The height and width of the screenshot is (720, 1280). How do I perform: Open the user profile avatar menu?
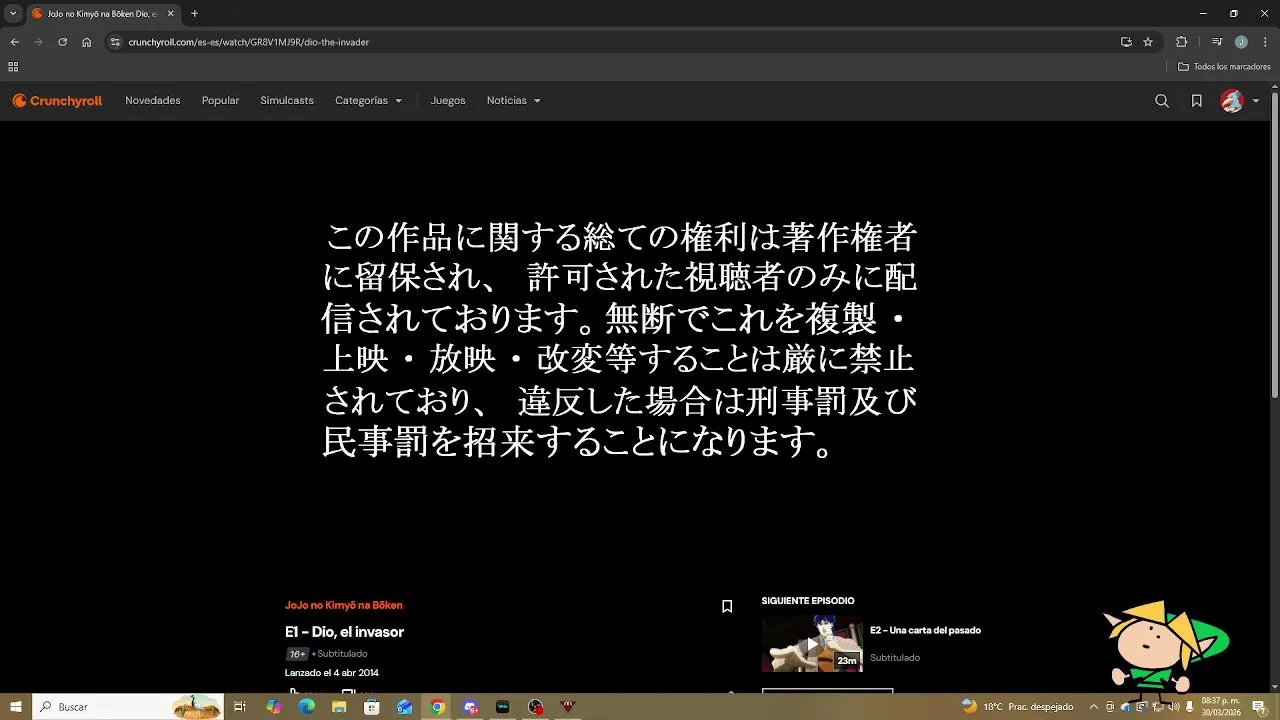click(x=1239, y=101)
